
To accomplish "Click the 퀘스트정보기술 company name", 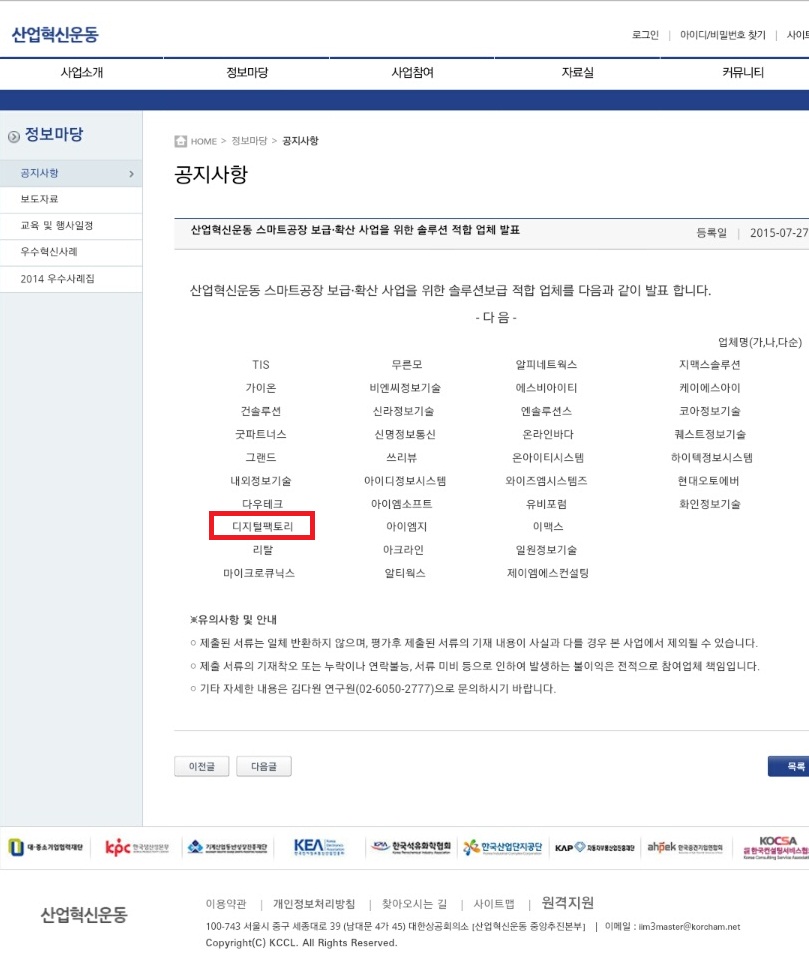I will [710, 435].
